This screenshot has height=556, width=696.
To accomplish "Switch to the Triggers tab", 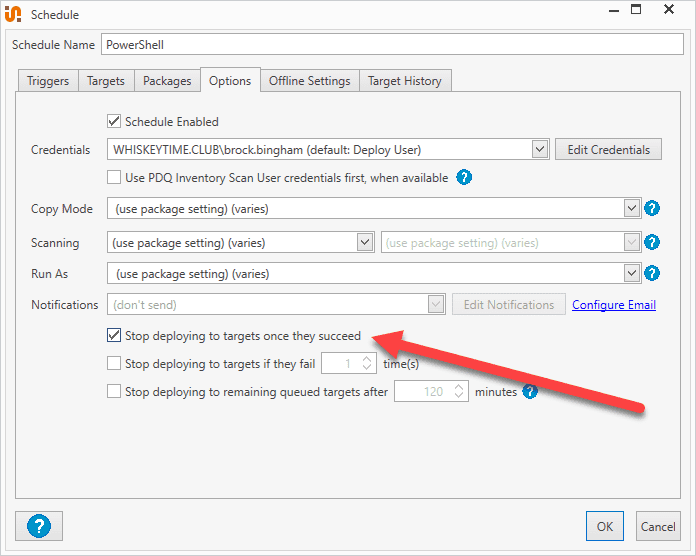I will pos(48,81).
